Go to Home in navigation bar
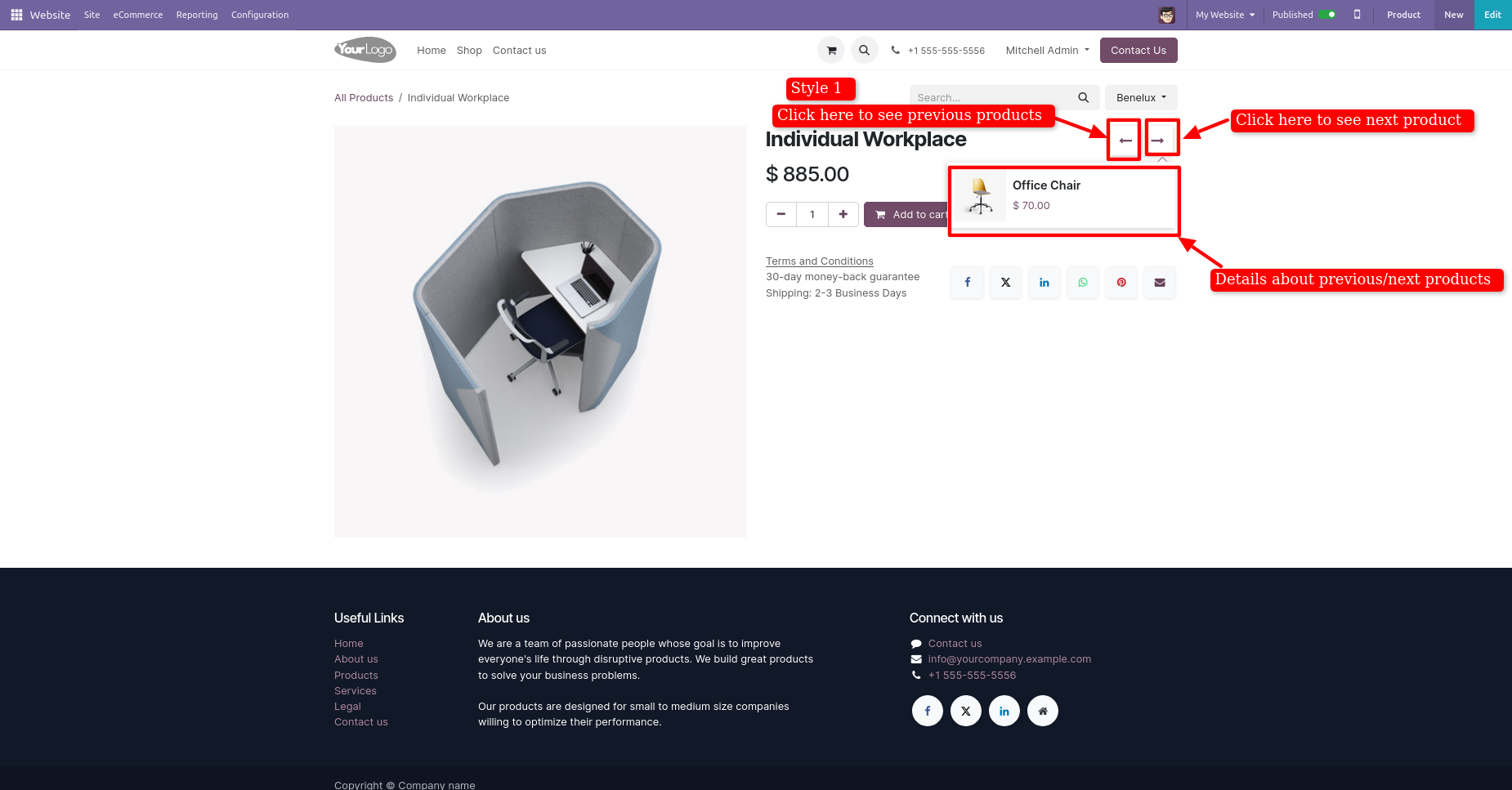This screenshot has width=1512, height=790. (x=432, y=50)
